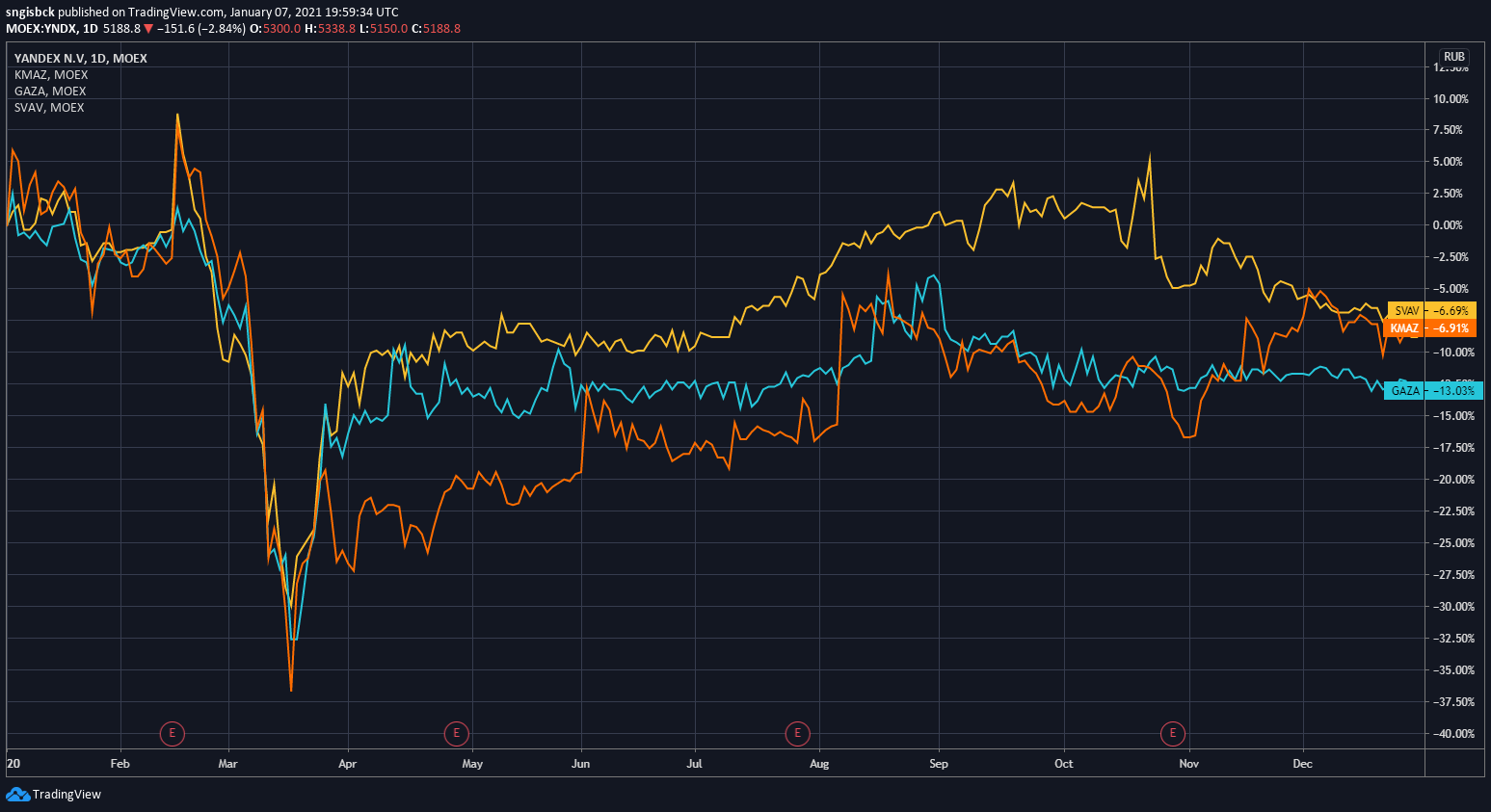This screenshot has height=812, width=1491.
Task: Click the SVAV -6.69% price label
Action: click(1431, 311)
